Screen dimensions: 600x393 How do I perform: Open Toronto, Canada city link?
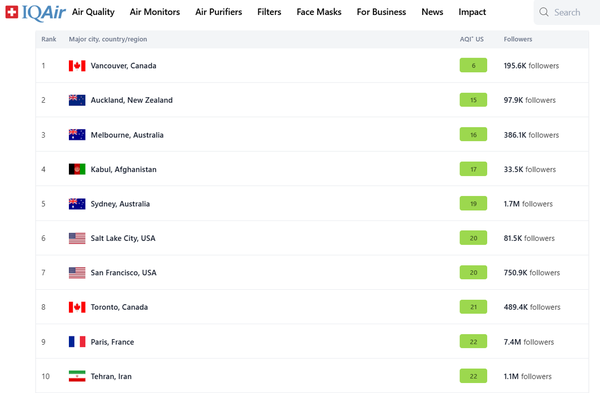point(119,307)
